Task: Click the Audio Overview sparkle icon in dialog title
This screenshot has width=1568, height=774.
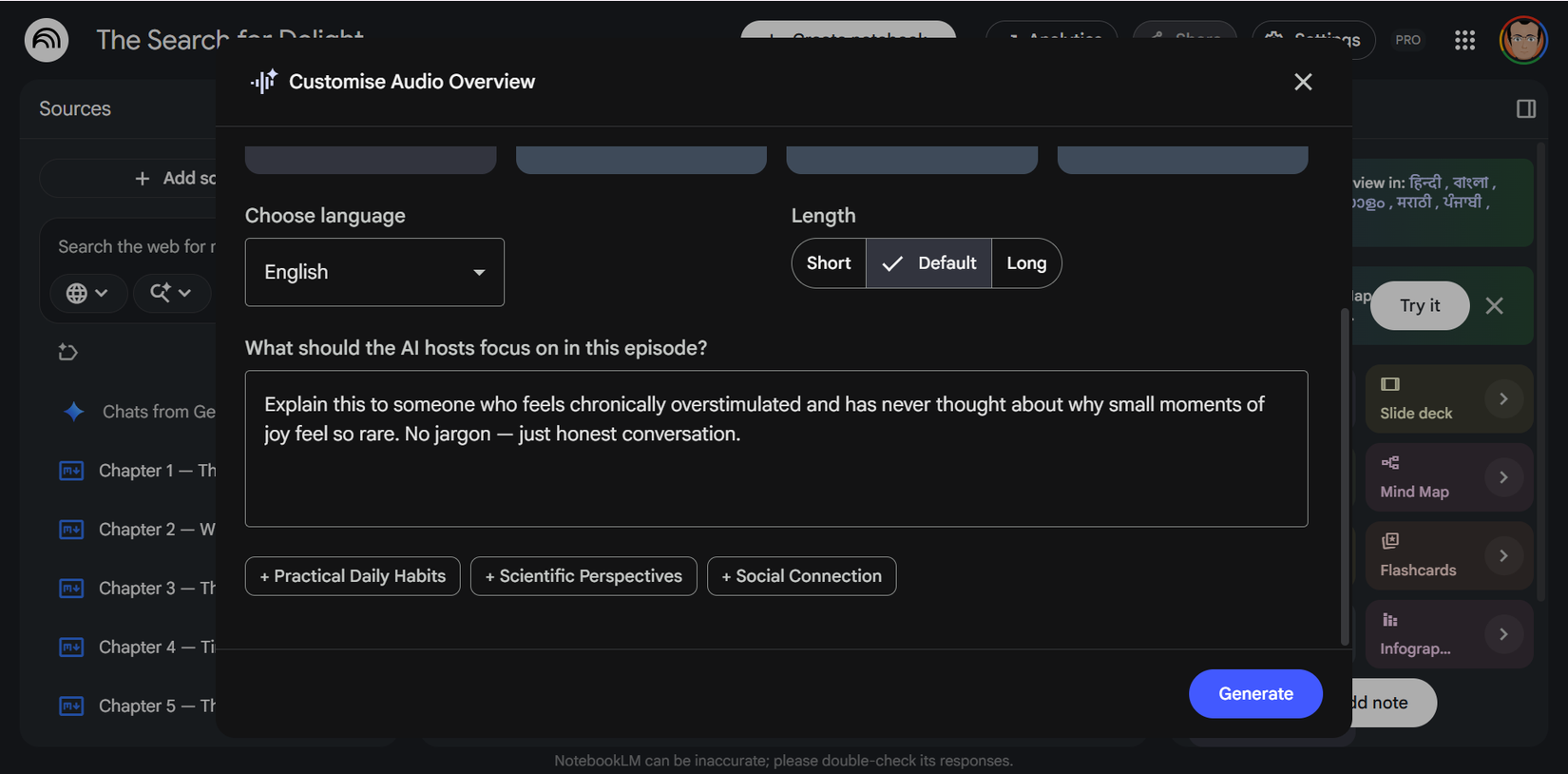Action: [263, 82]
